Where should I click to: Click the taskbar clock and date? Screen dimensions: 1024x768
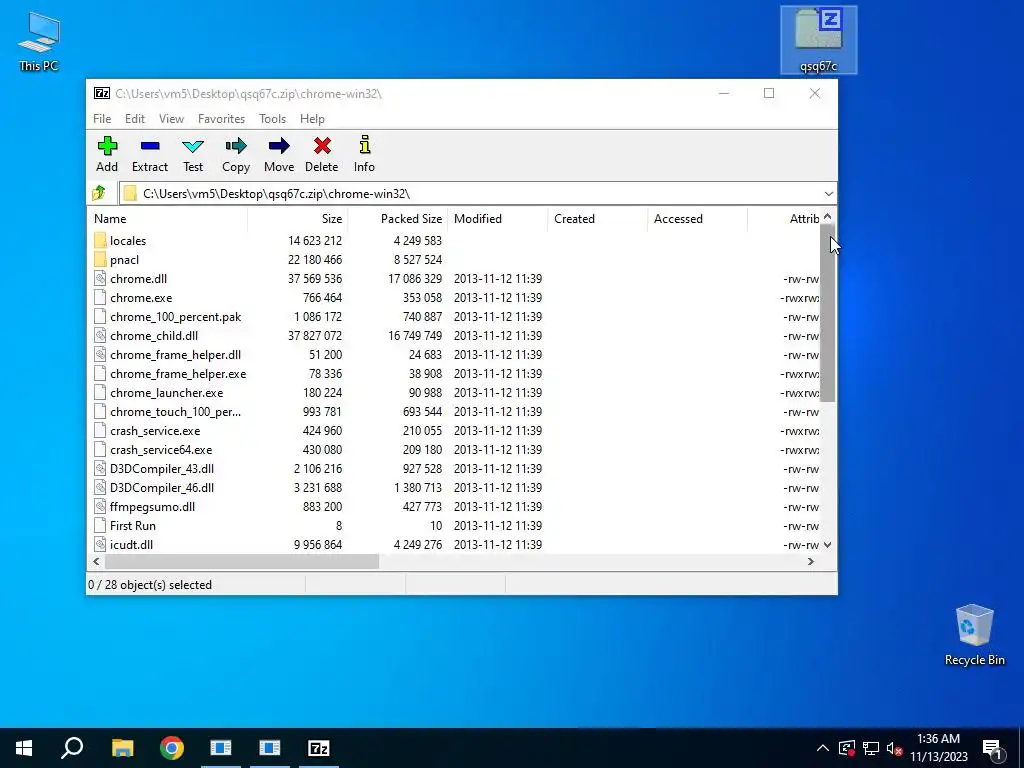tap(938, 748)
